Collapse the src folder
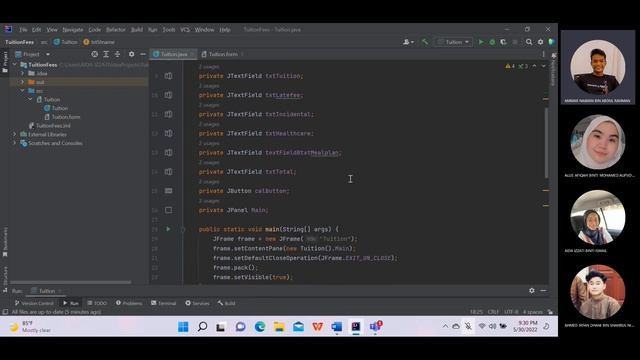640x360 pixels. (22, 91)
